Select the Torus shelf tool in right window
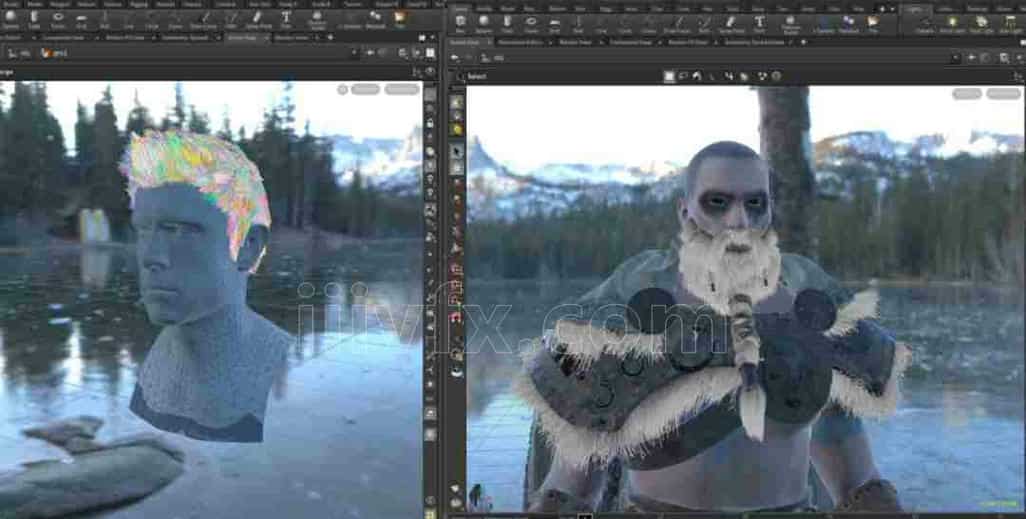Screen dimensions: 1026x519 531,24
